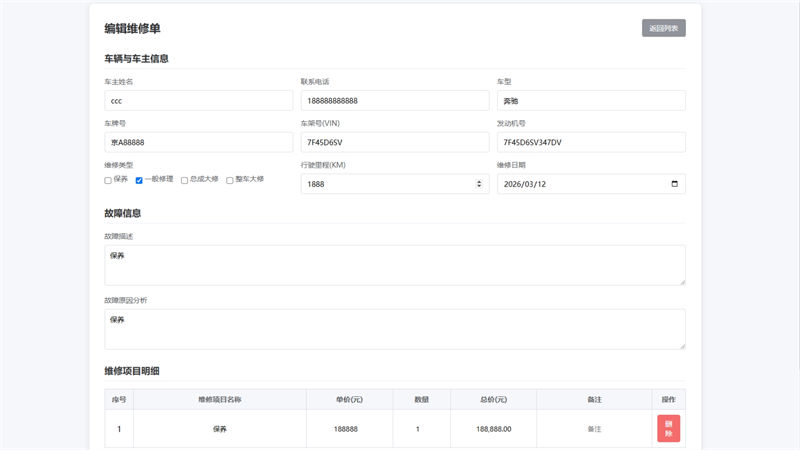Select the 车牌号 input field
Image resolution: width=800 pixels, height=450 pixels.
tap(198, 142)
